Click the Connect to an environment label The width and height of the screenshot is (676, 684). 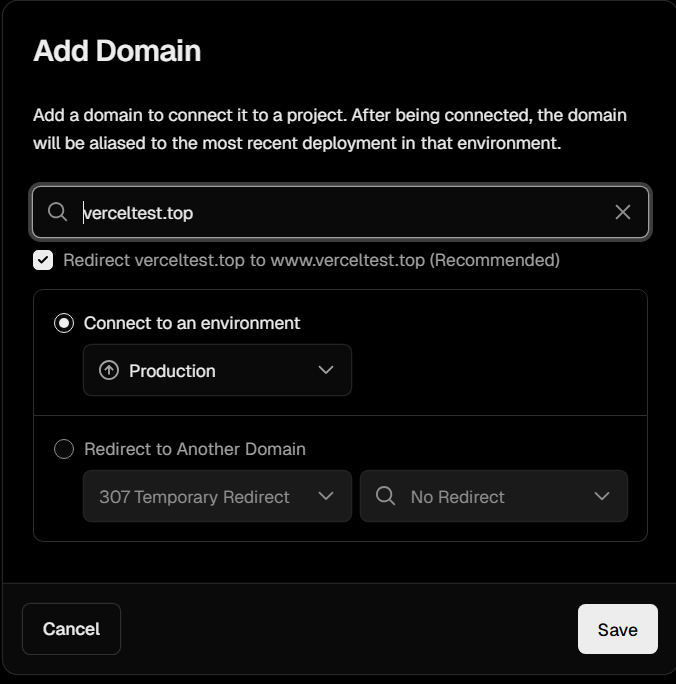click(192, 323)
